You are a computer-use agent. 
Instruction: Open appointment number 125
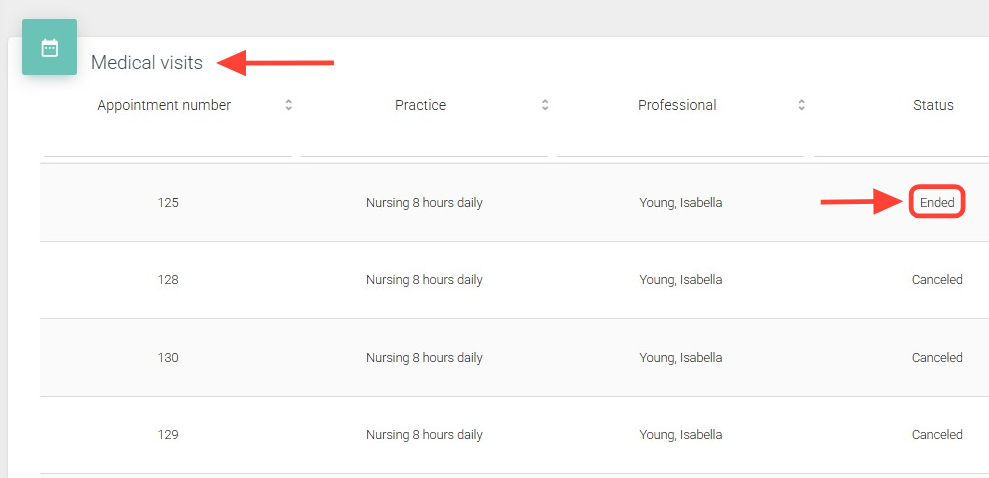tap(168, 203)
